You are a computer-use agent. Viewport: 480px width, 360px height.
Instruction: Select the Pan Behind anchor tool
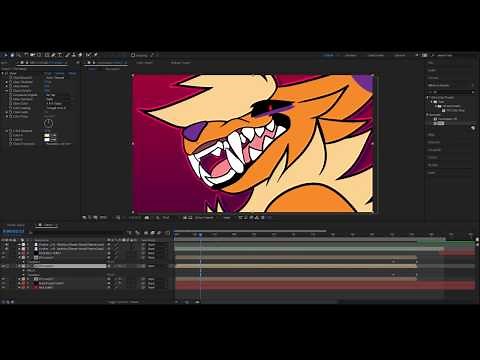coord(39,55)
